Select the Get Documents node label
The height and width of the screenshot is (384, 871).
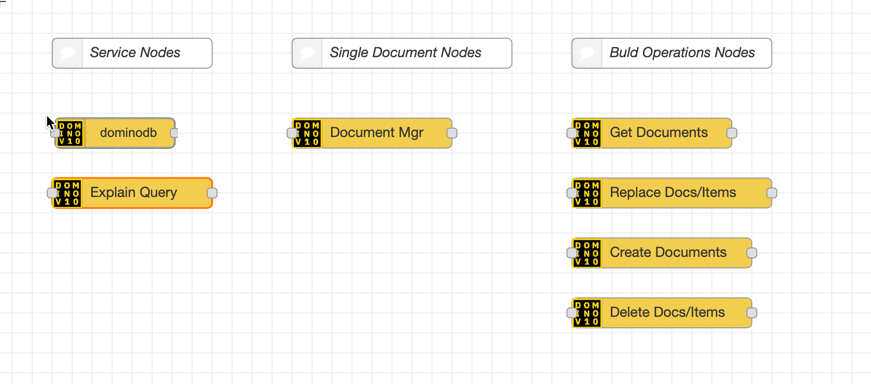tap(659, 132)
